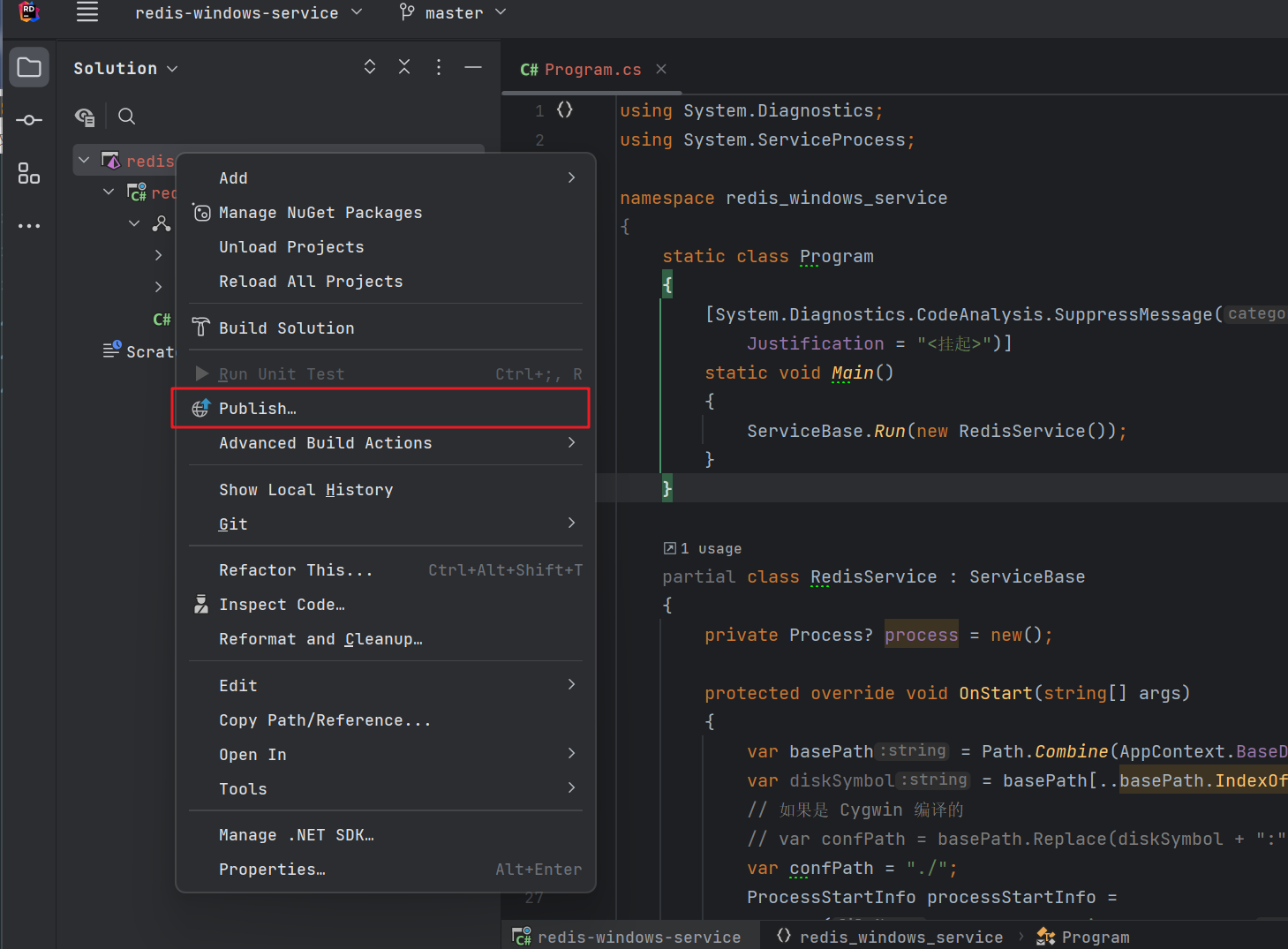
Task: Choose Reformat and Cleanup…
Action: [x=386, y=638]
